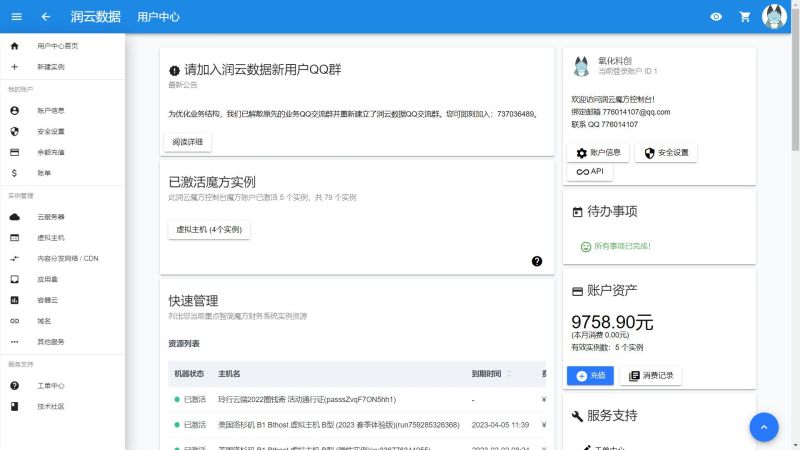The image size is (800, 450).
Task: Click 安全设置 button in the profile card
Action: coord(666,153)
